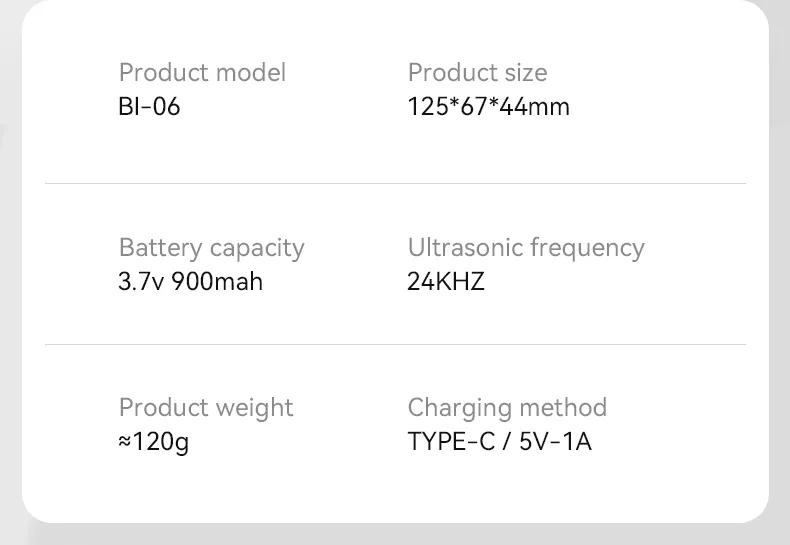790x545 pixels.
Task: Click the "900mah" capacity text
Action: coord(217,281)
